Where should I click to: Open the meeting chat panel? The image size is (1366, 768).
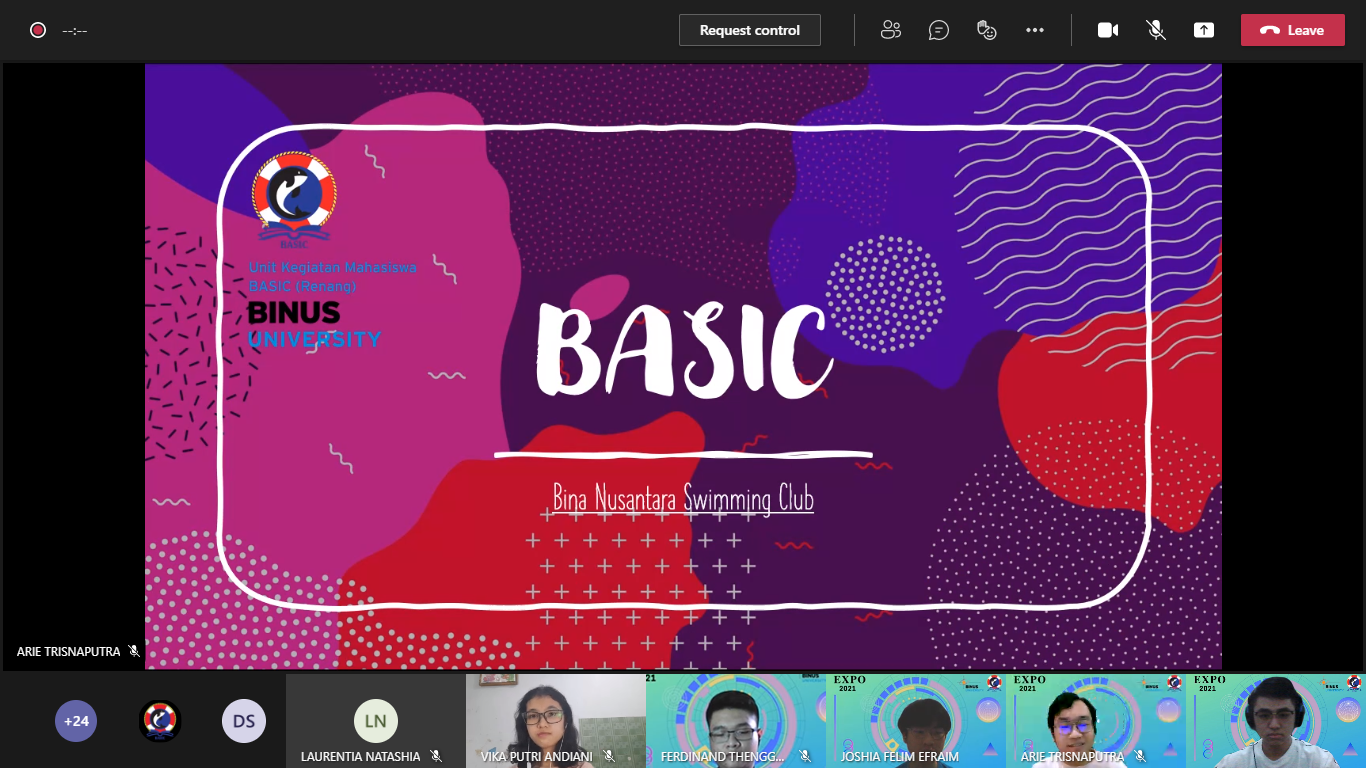coord(938,30)
